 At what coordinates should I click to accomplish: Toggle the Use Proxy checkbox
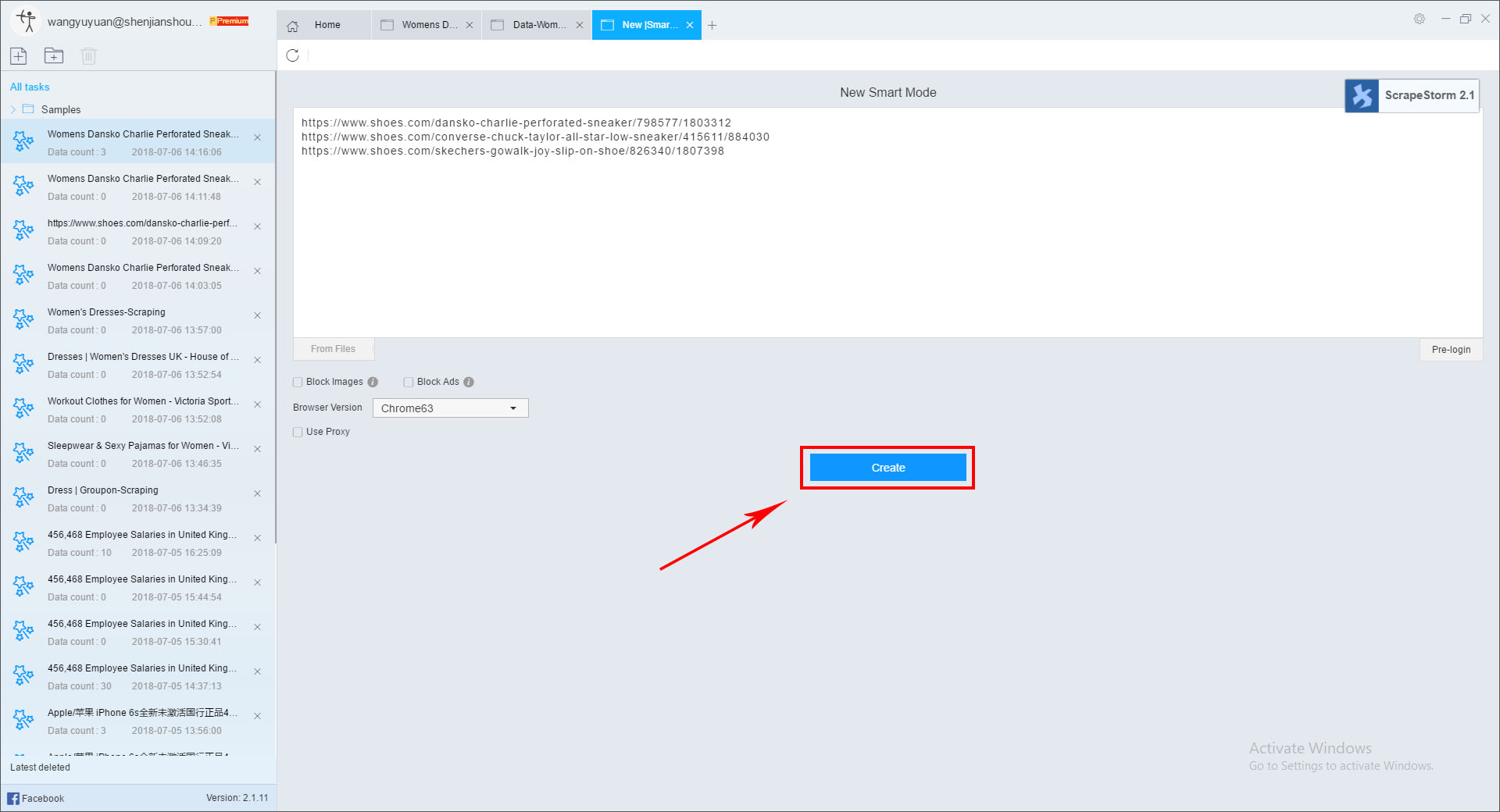point(298,433)
